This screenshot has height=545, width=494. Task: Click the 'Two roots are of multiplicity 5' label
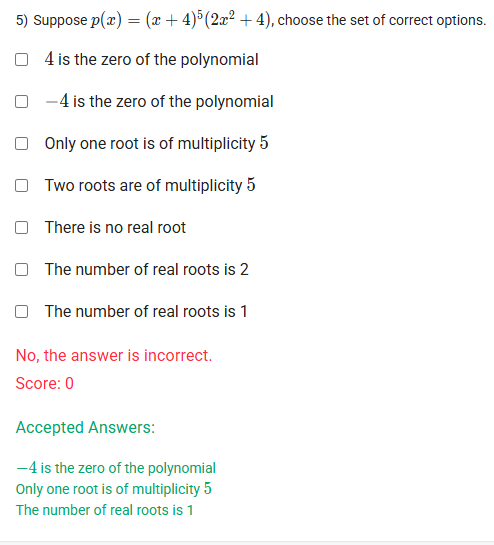150,185
